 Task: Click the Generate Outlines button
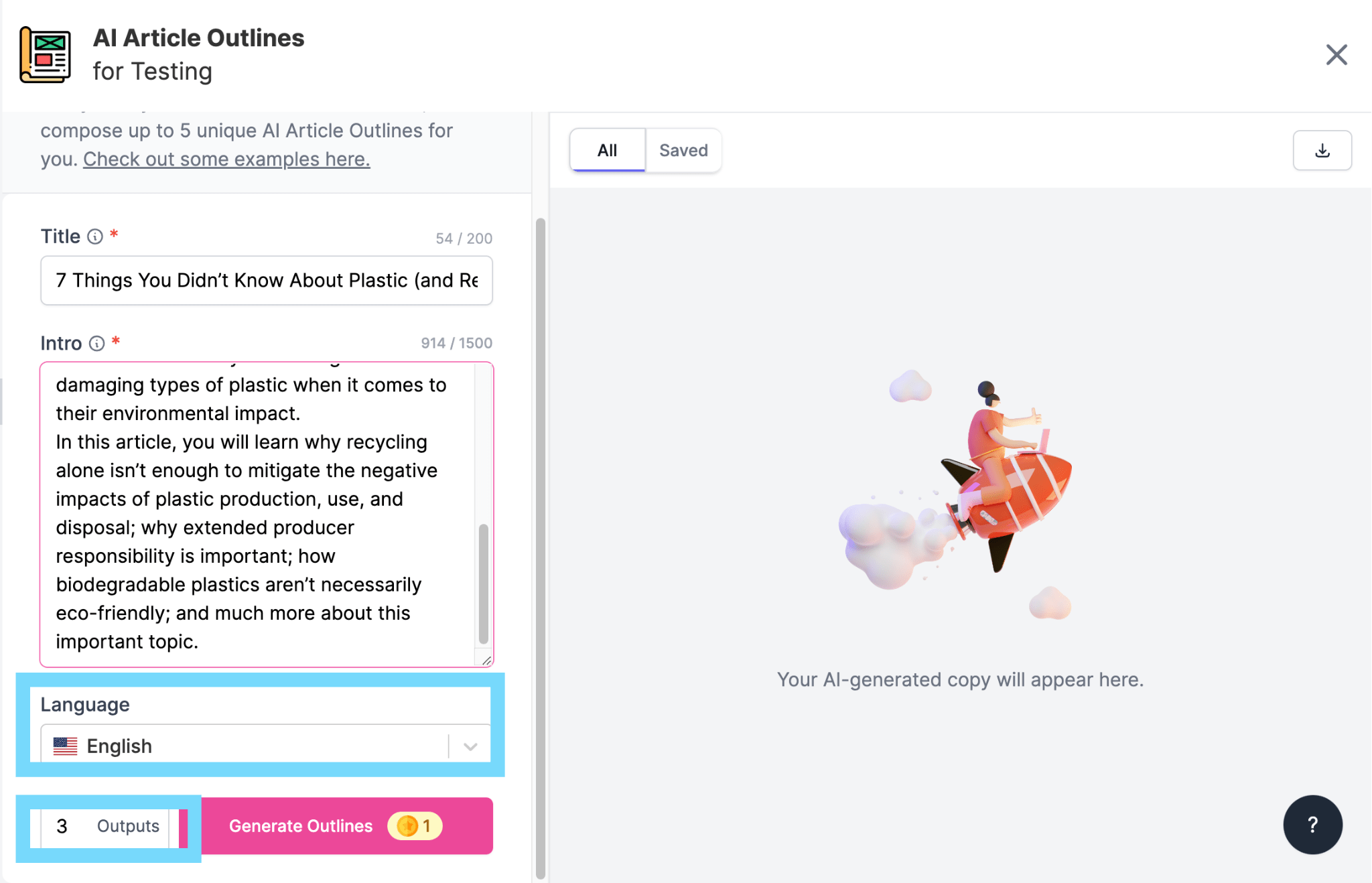click(300, 826)
